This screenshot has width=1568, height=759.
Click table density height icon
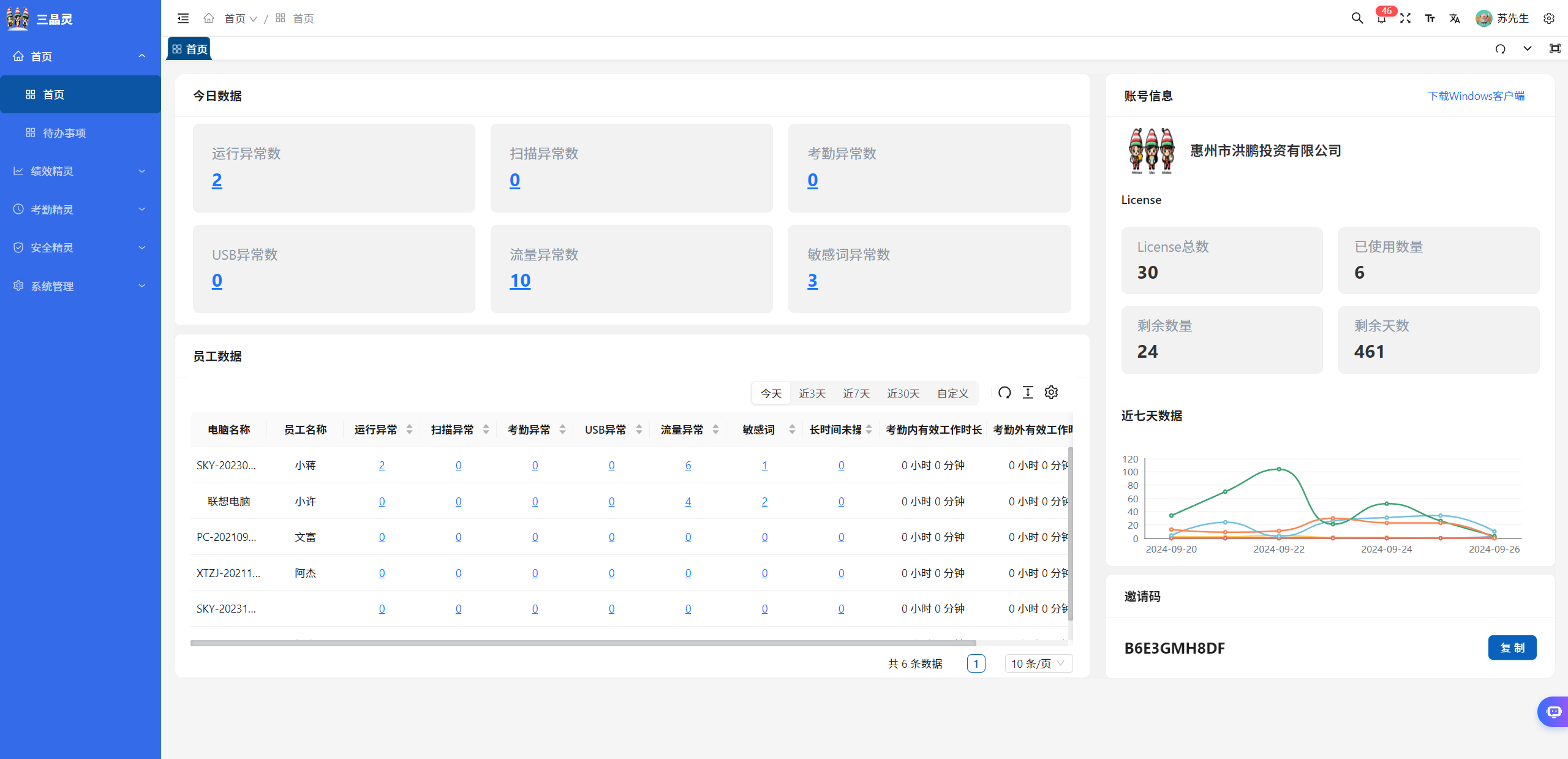click(x=1028, y=393)
